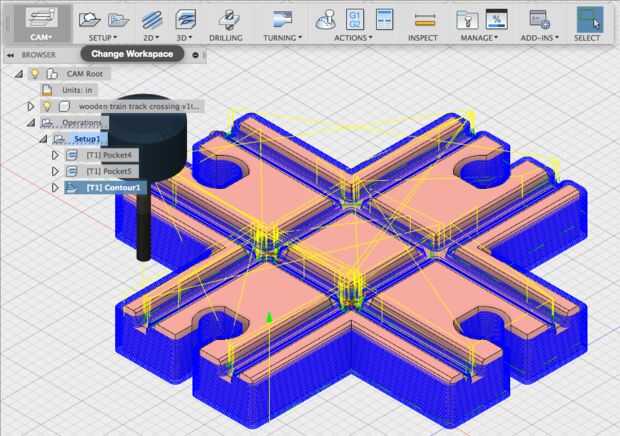Toggle CAM Root lightbulb visibility
This screenshot has height=436, width=620.
point(35,73)
